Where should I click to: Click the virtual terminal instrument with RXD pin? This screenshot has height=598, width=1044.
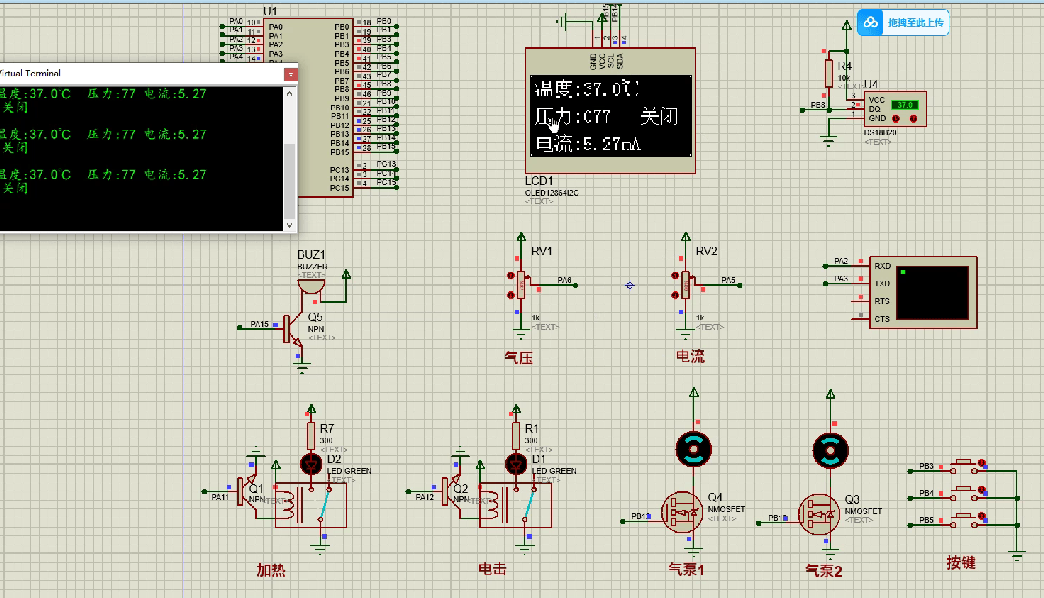click(x=922, y=293)
